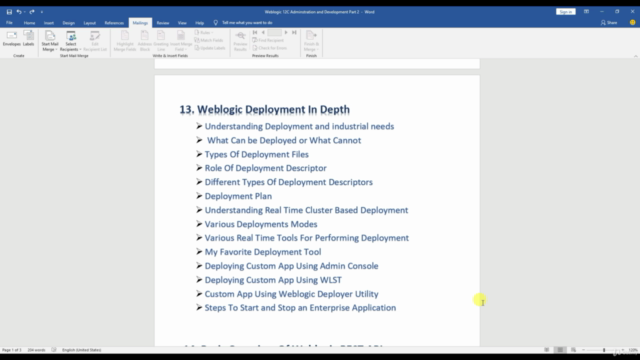Collapse the ribbon with the chevron

coord(636,56)
